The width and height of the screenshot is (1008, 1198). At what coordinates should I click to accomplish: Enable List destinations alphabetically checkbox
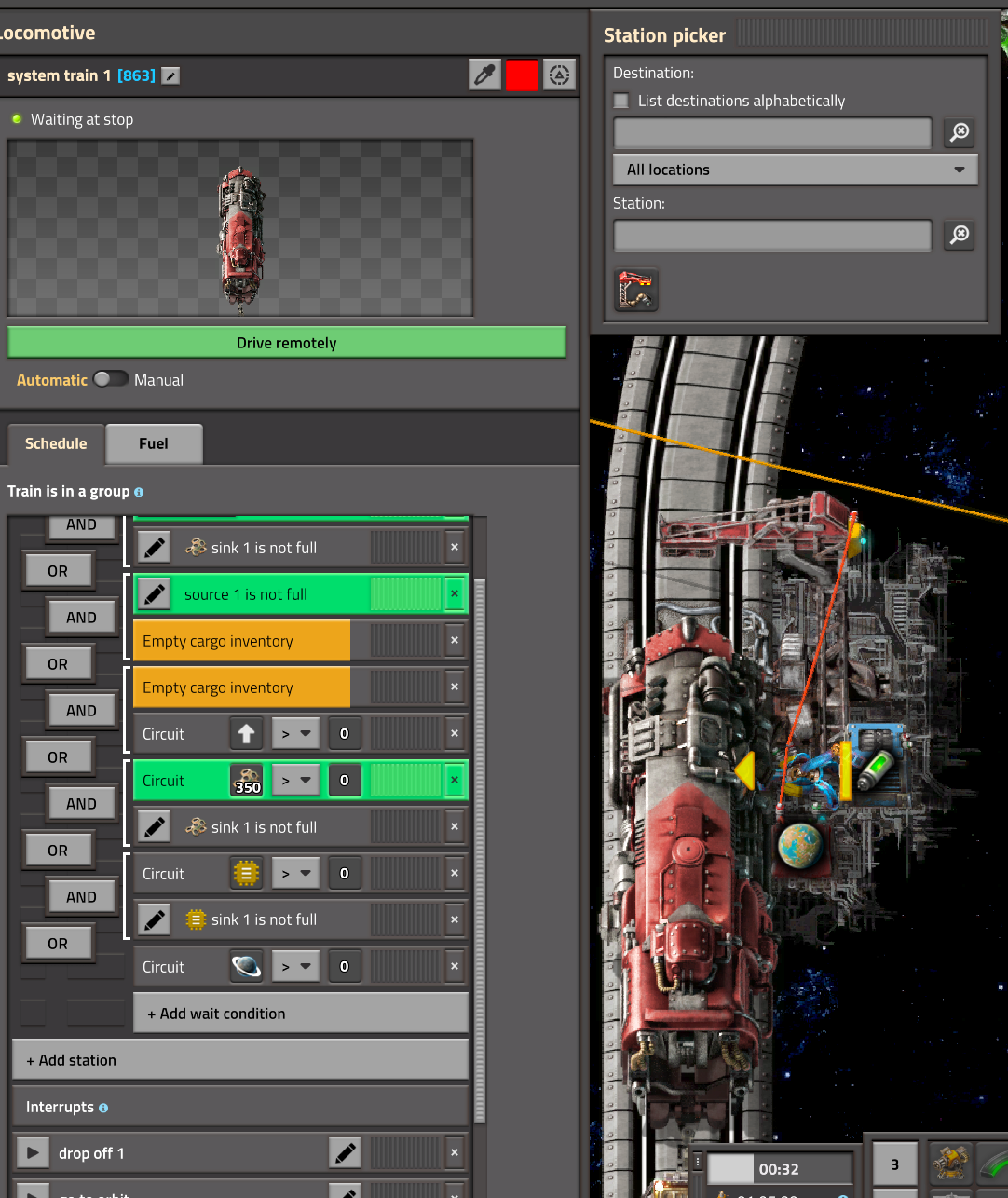coord(621,101)
